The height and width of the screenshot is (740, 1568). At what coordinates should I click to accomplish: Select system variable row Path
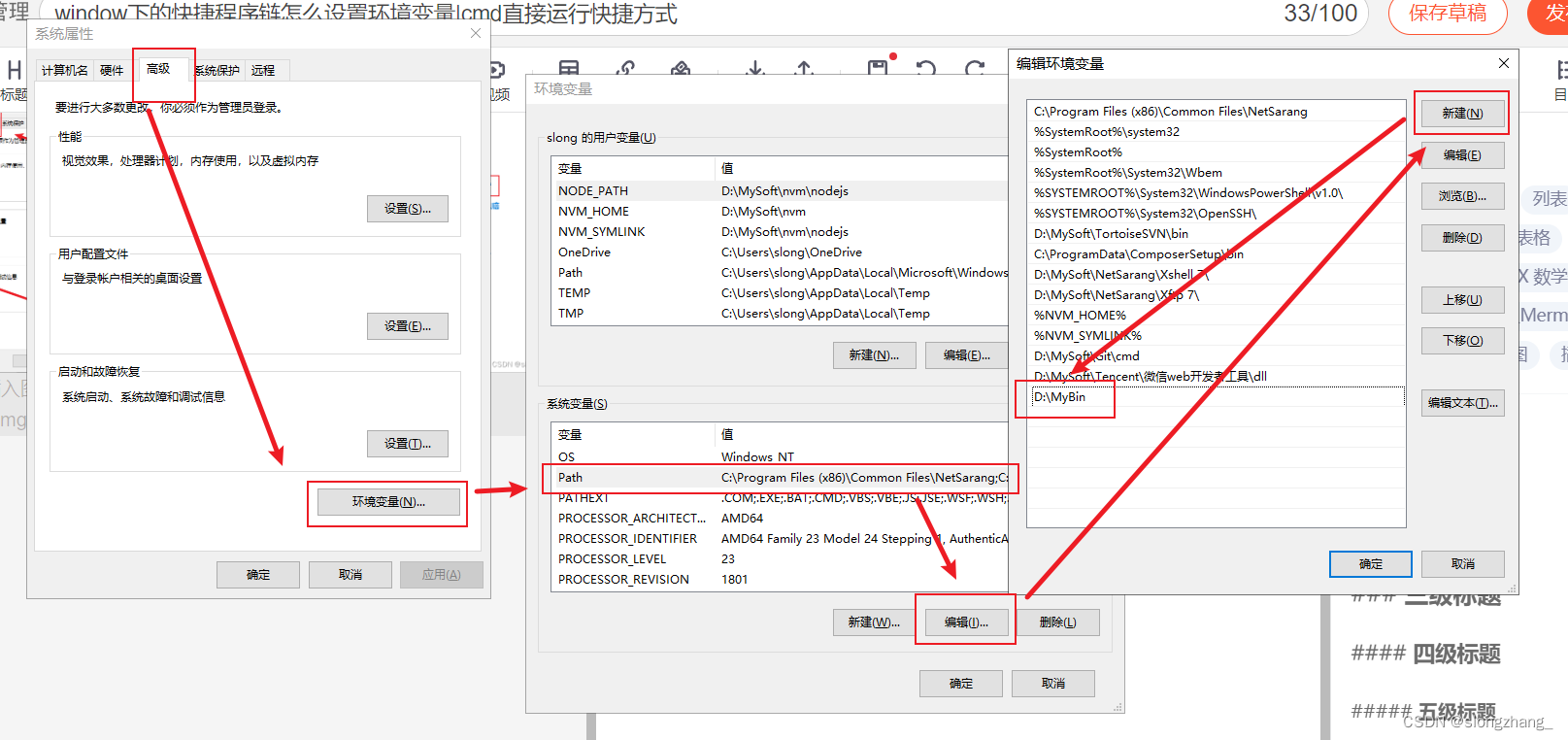click(781, 478)
